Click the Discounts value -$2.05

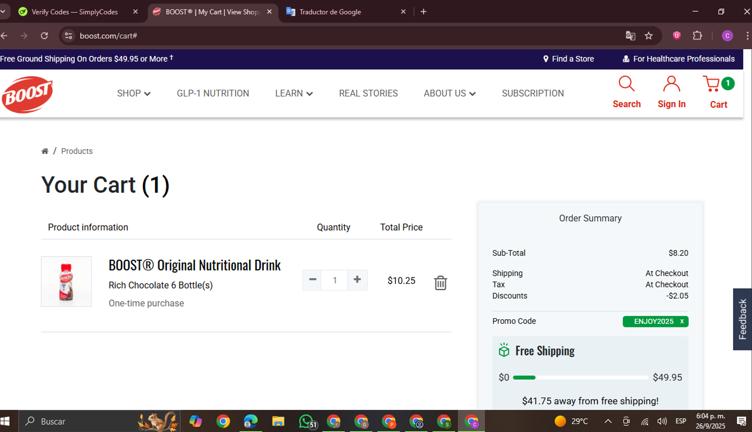pyautogui.click(x=677, y=296)
